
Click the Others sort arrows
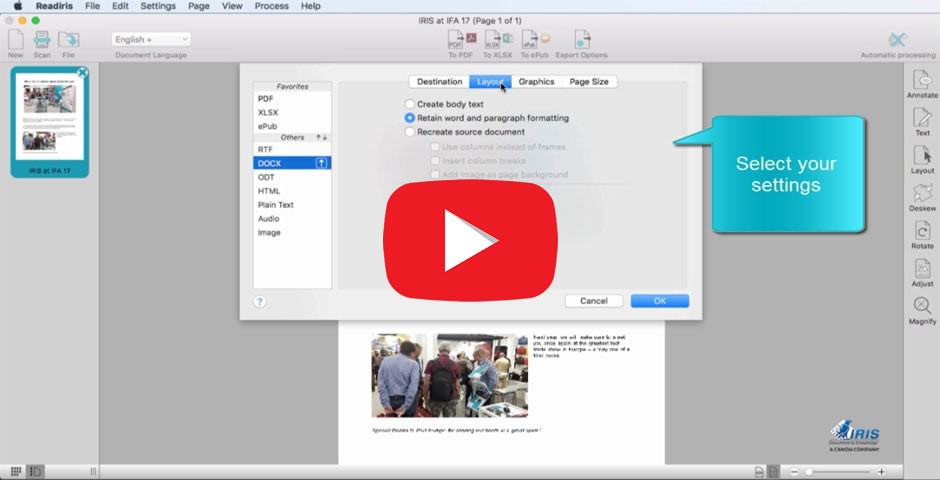(x=322, y=137)
